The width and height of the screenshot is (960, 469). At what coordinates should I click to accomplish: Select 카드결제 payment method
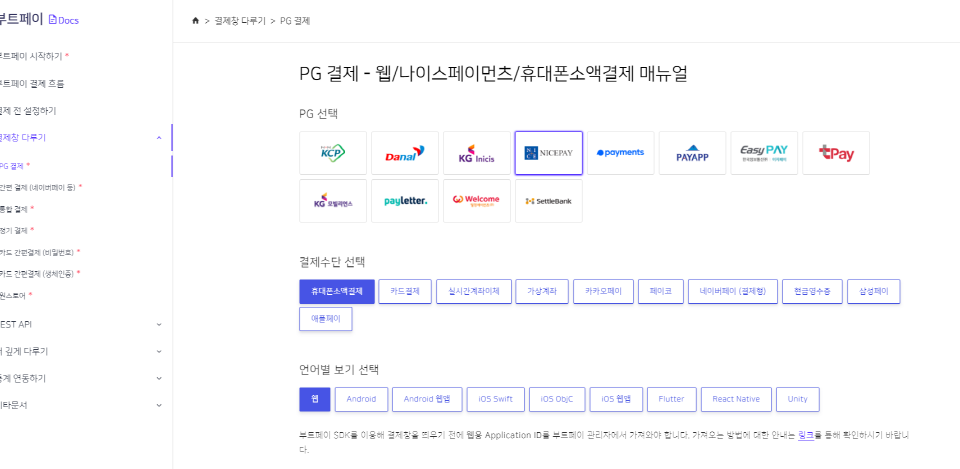[405, 291]
